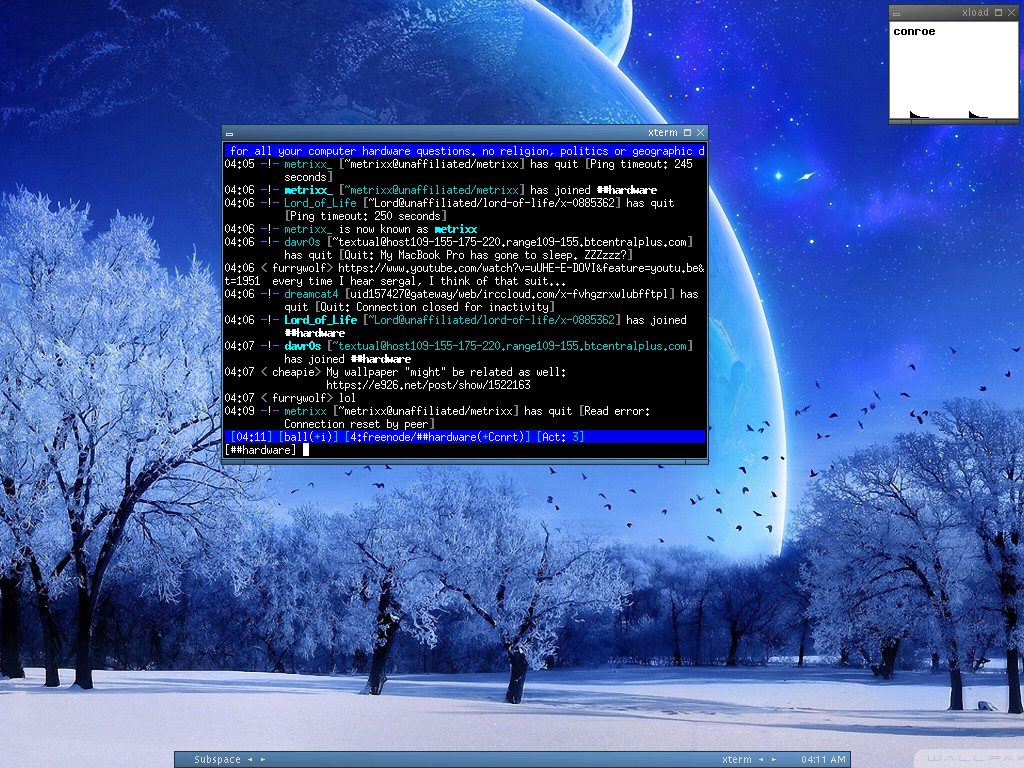Click the [04:11] time in irssi statusbar
This screenshot has height=768, width=1024.
pos(251,437)
